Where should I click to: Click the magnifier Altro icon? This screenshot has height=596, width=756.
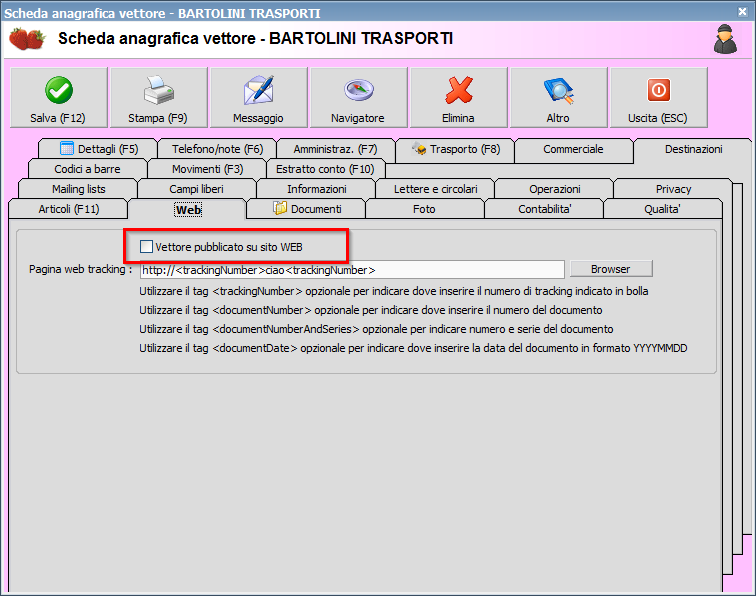(559, 90)
